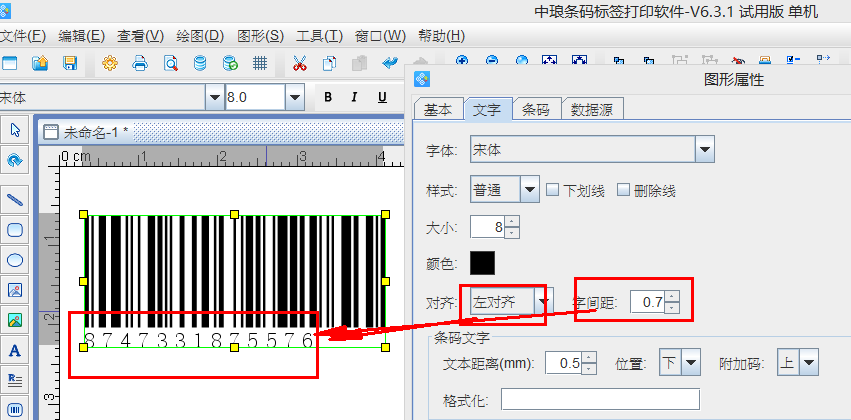Image resolution: width=851 pixels, height=420 pixels.
Task: Select the line drawing tool
Action: click(15, 198)
